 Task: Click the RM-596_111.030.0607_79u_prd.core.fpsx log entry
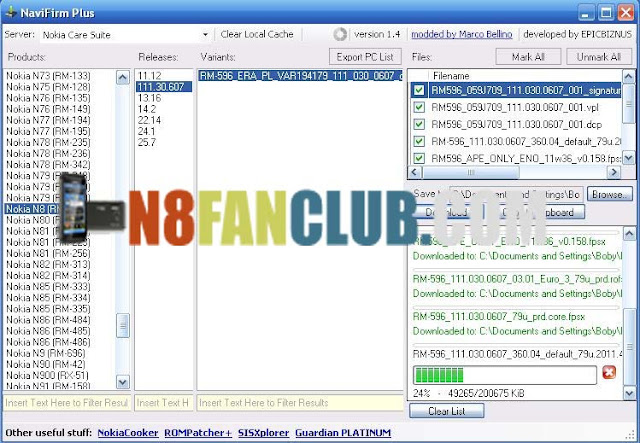point(499,317)
